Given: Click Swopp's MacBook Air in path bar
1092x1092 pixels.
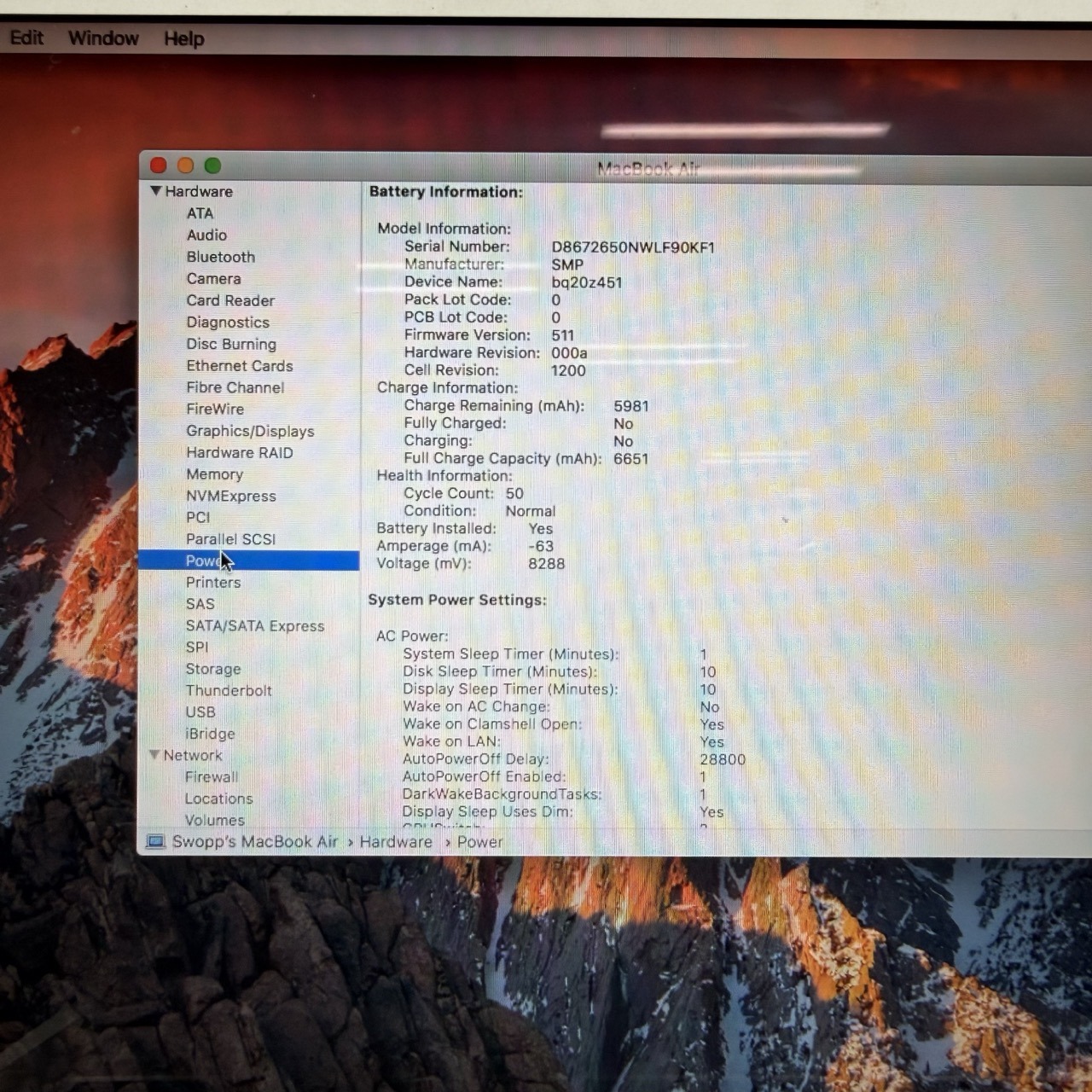Looking at the screenshot, I should (x=255, y=842).
